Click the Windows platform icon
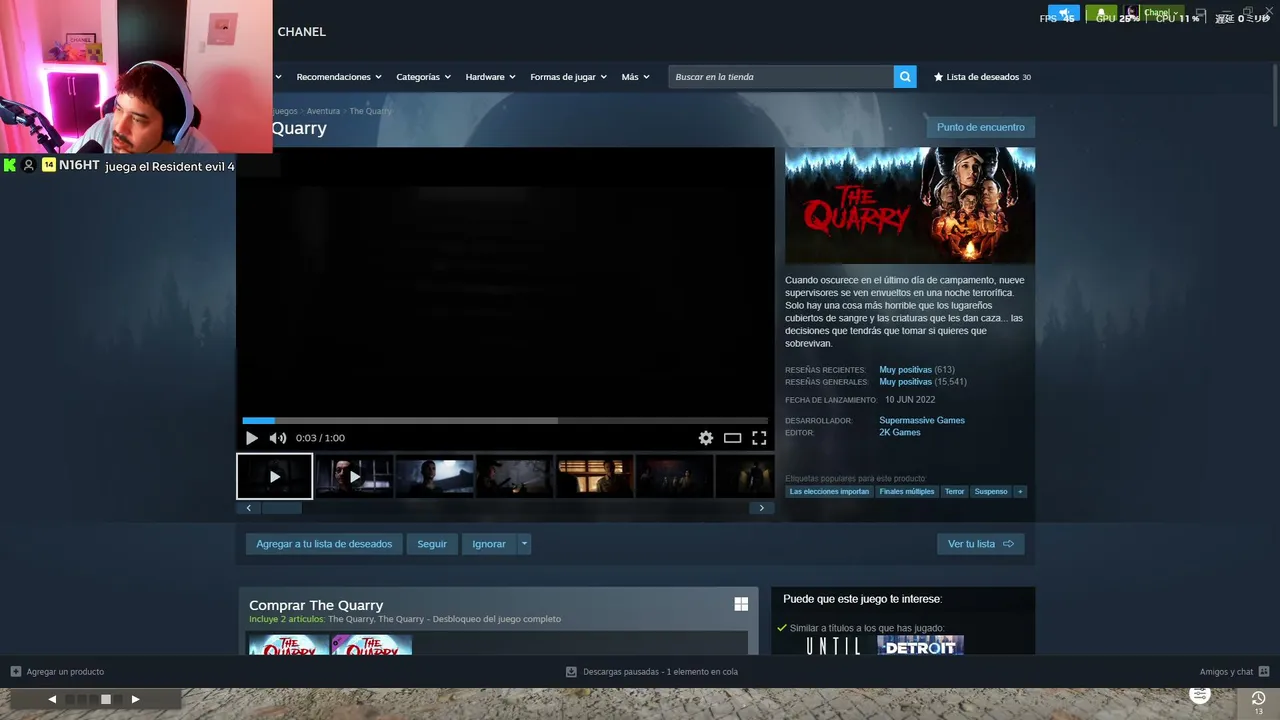Image resolution: width=1280 pixels, height=720 pixels. pyautogui.click(x=741, y=604)
